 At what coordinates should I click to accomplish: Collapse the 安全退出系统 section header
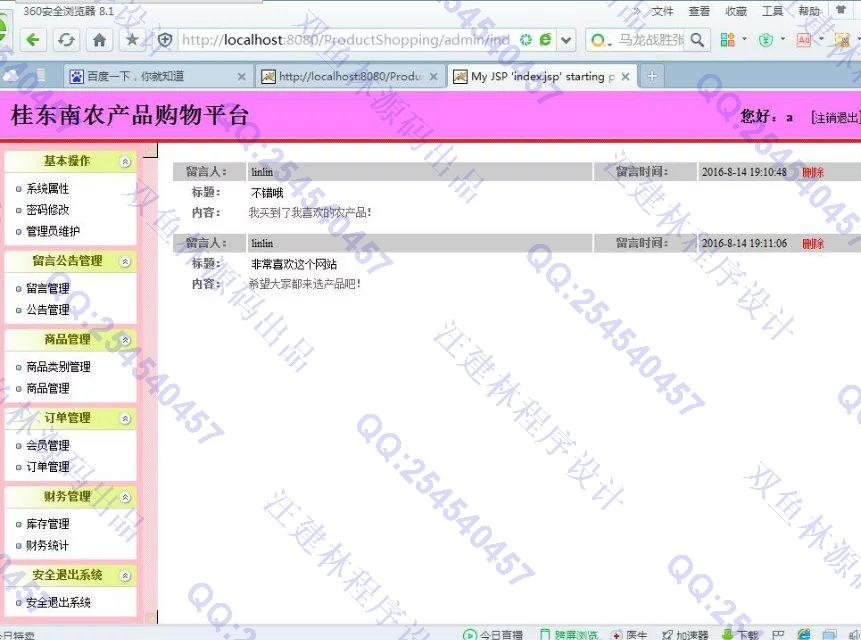[125, 576]
